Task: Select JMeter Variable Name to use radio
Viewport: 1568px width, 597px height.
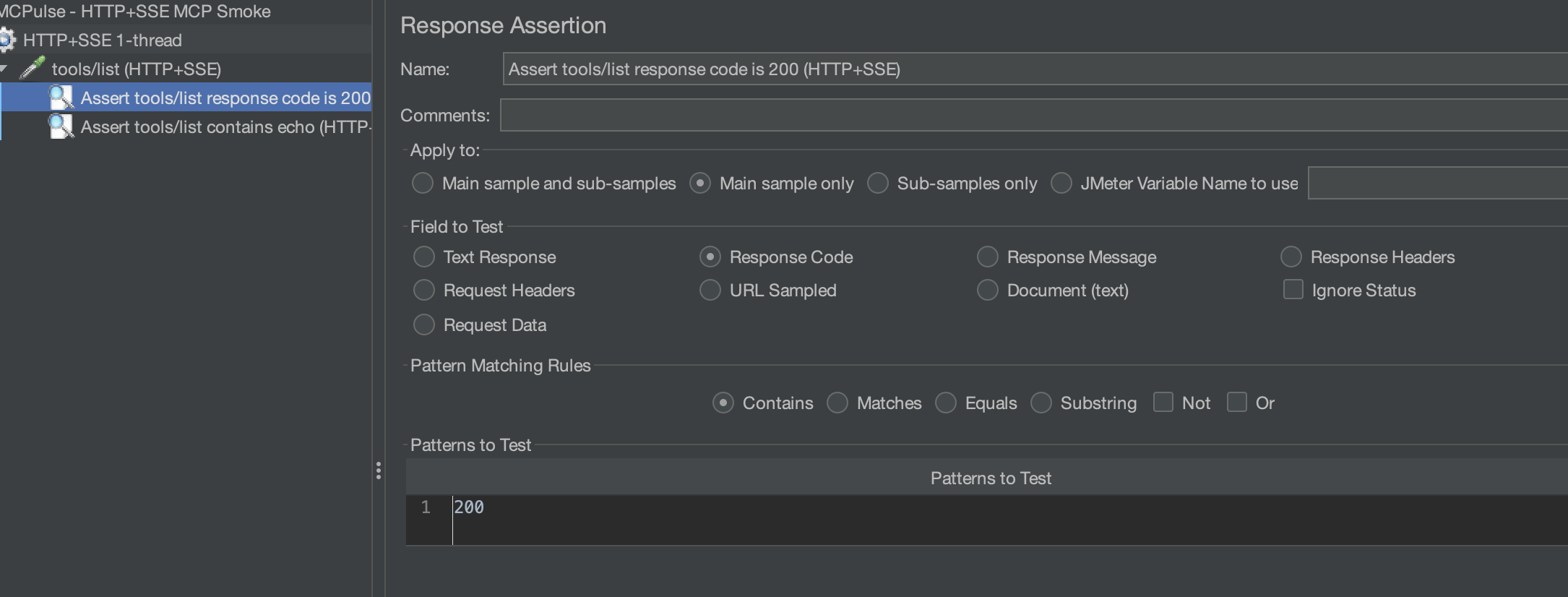Action: tap(1061, 183)
